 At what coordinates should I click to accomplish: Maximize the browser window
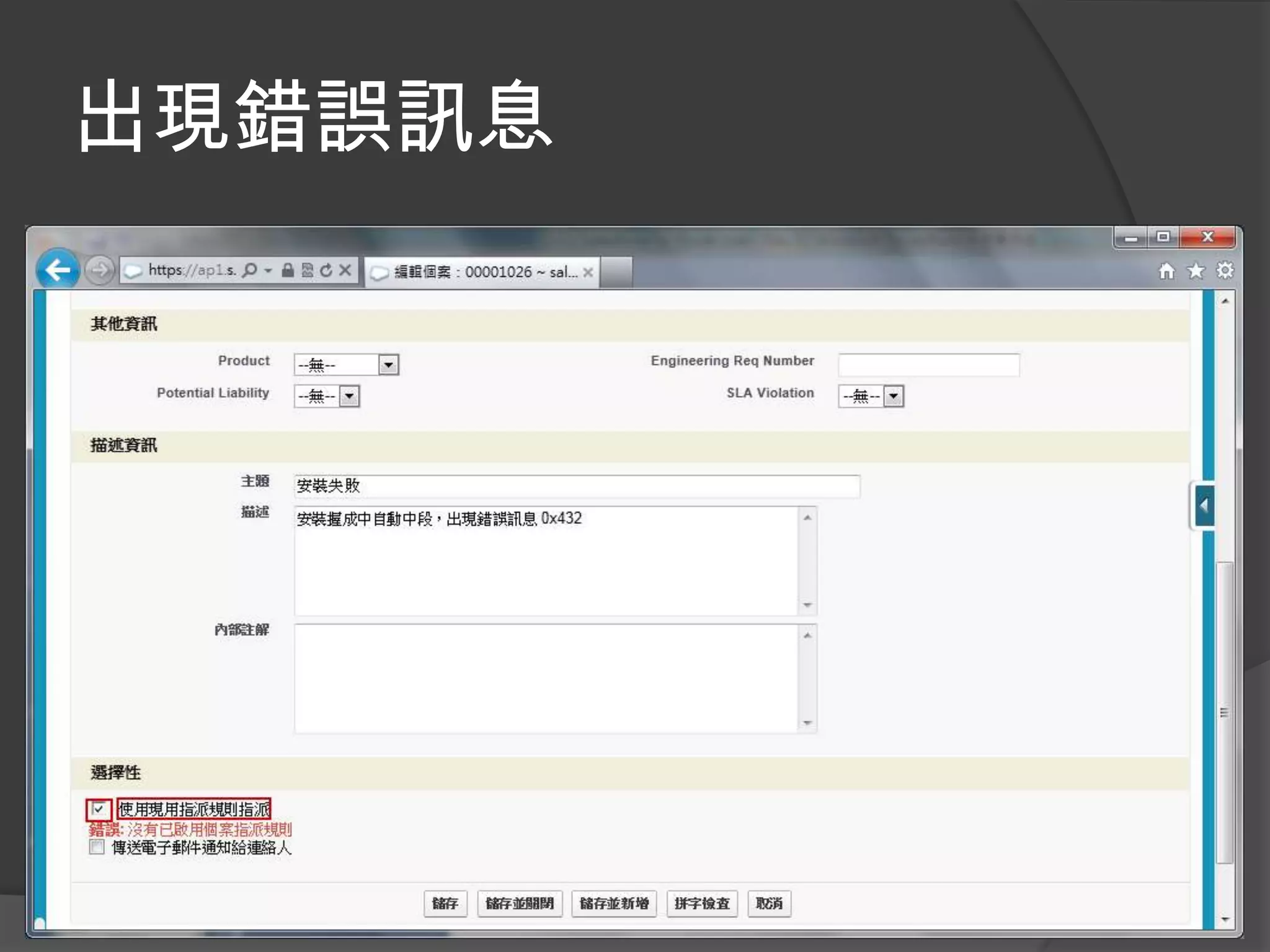coord(1163,237)
